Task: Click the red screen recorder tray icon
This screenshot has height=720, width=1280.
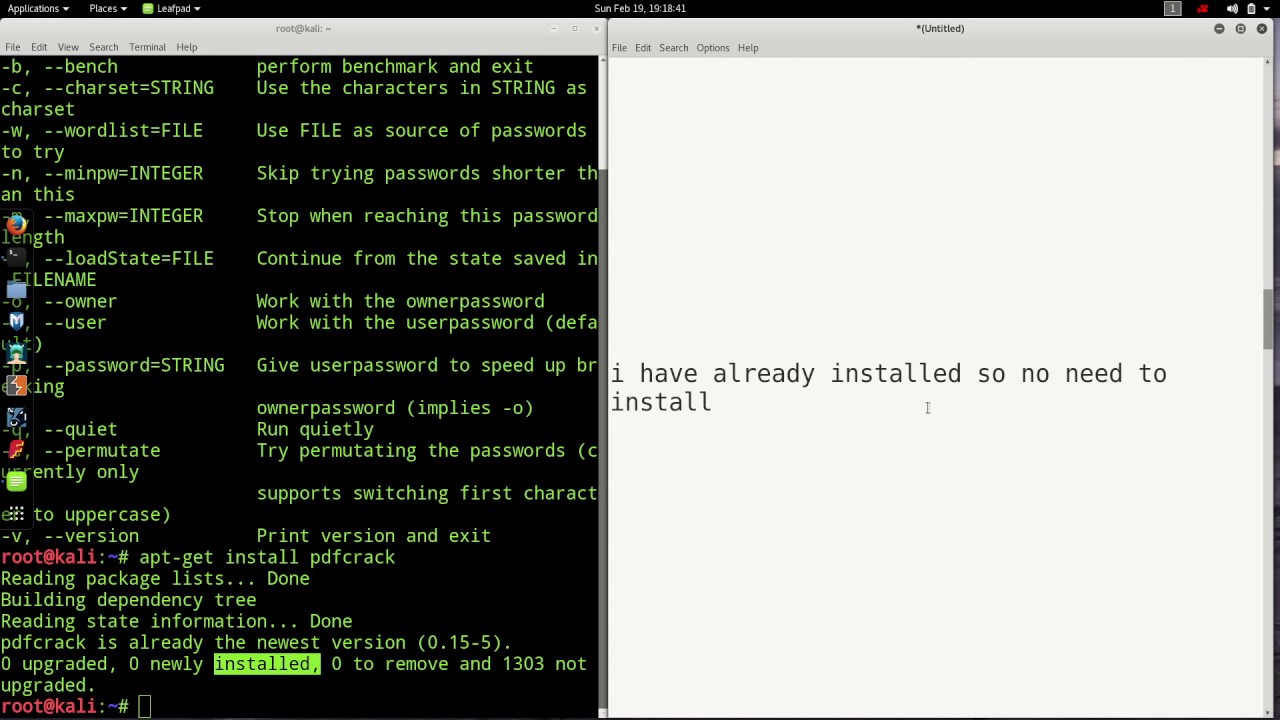Action: tap(1203, 8)
